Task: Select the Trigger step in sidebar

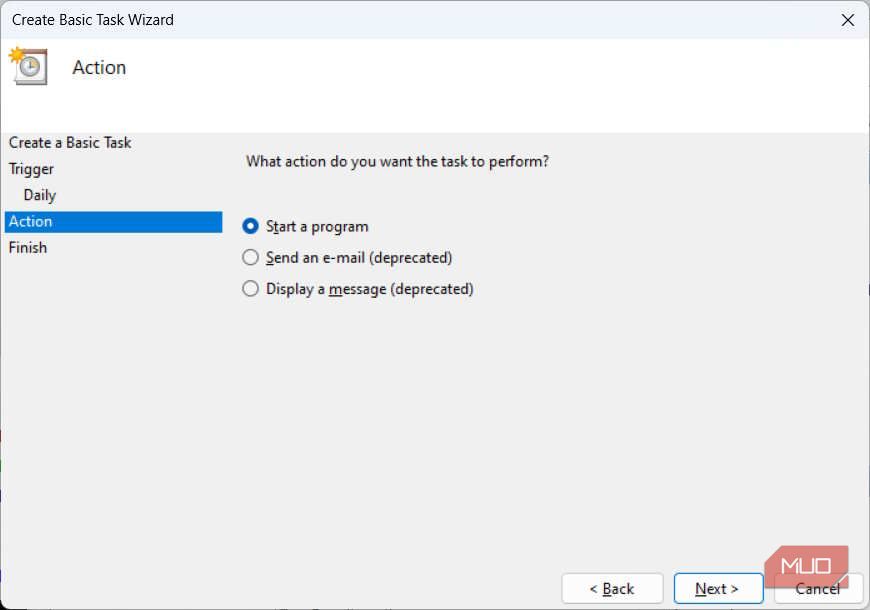Action: (x=31, y=168)
